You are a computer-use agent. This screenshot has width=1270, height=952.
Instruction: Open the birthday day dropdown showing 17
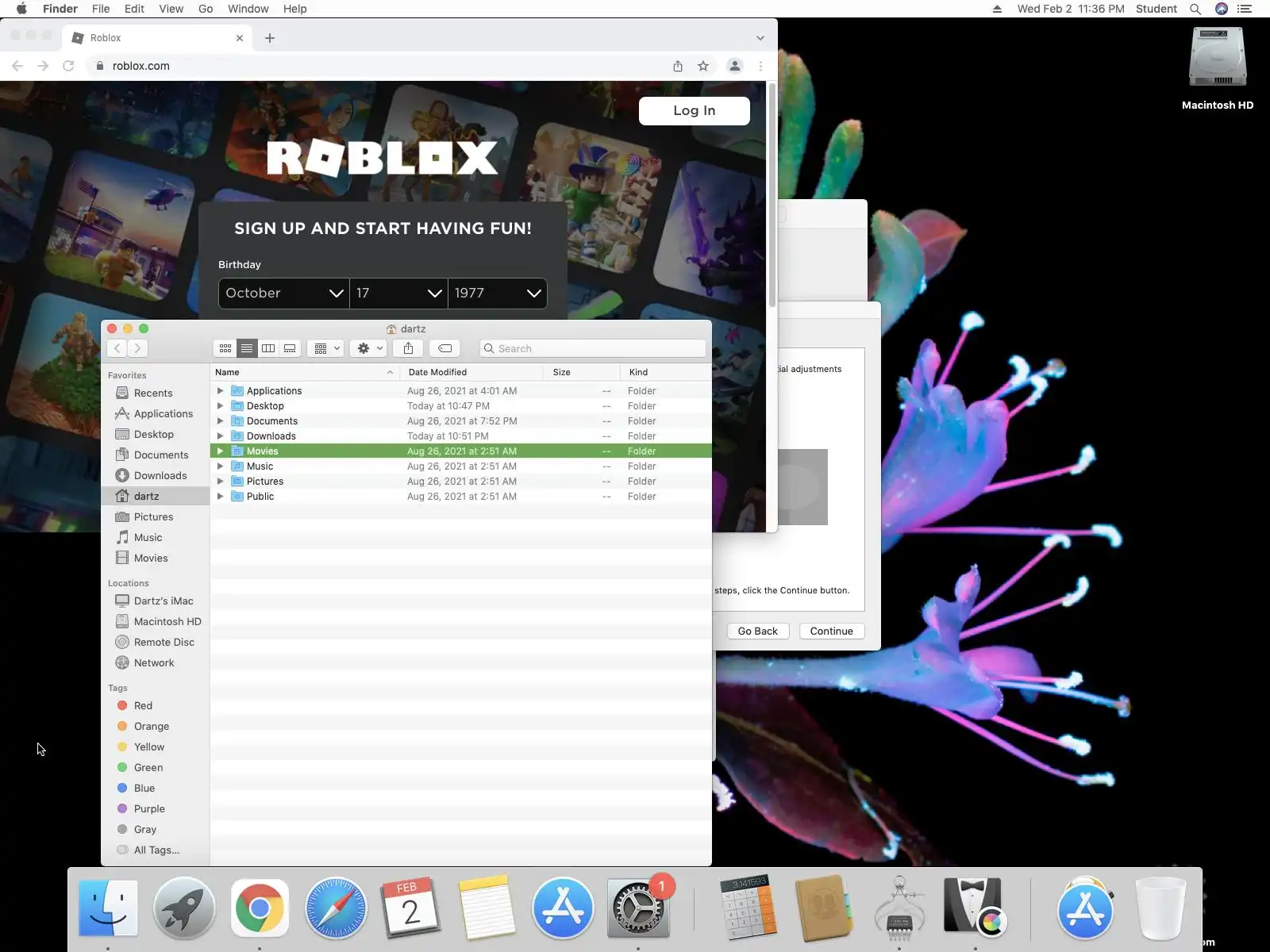(x=398, y=294)
